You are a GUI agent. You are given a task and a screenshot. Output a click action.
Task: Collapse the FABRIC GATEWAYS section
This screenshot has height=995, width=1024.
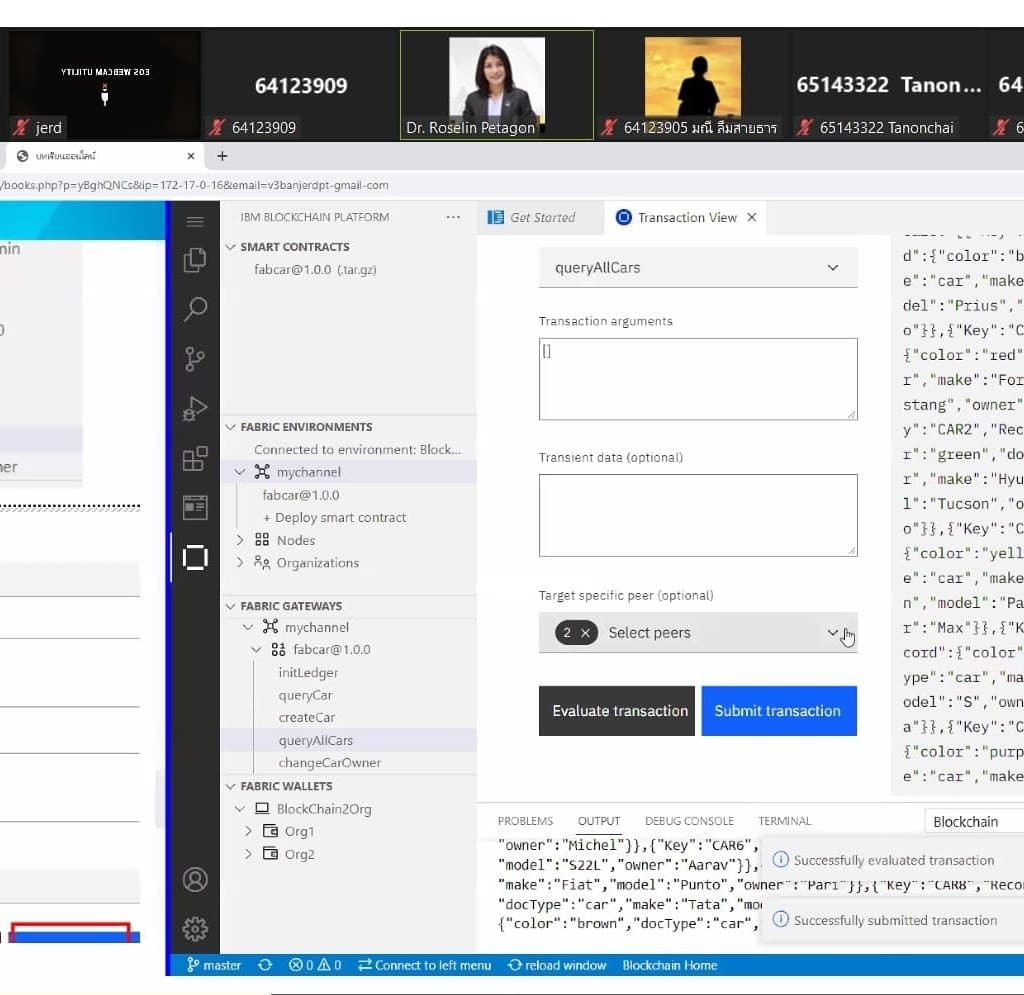point(230,607)
